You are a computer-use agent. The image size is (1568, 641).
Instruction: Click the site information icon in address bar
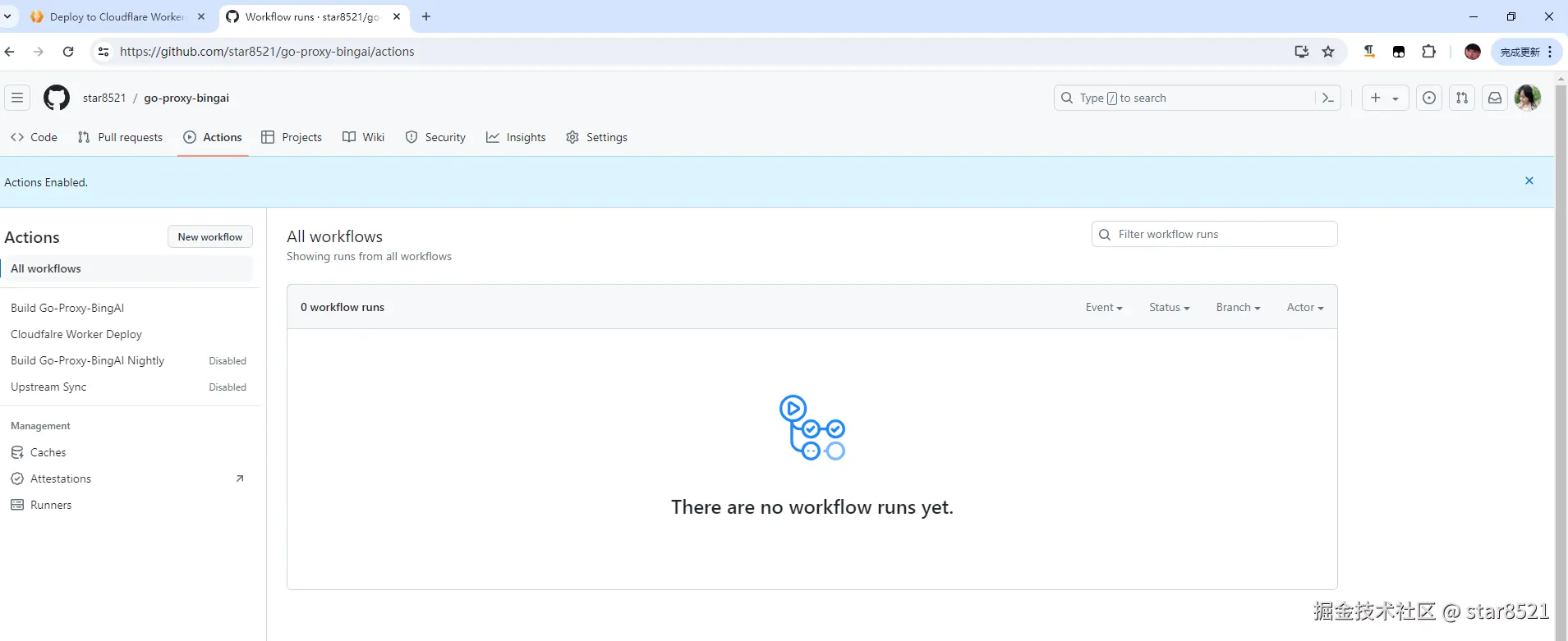point(103,52)
